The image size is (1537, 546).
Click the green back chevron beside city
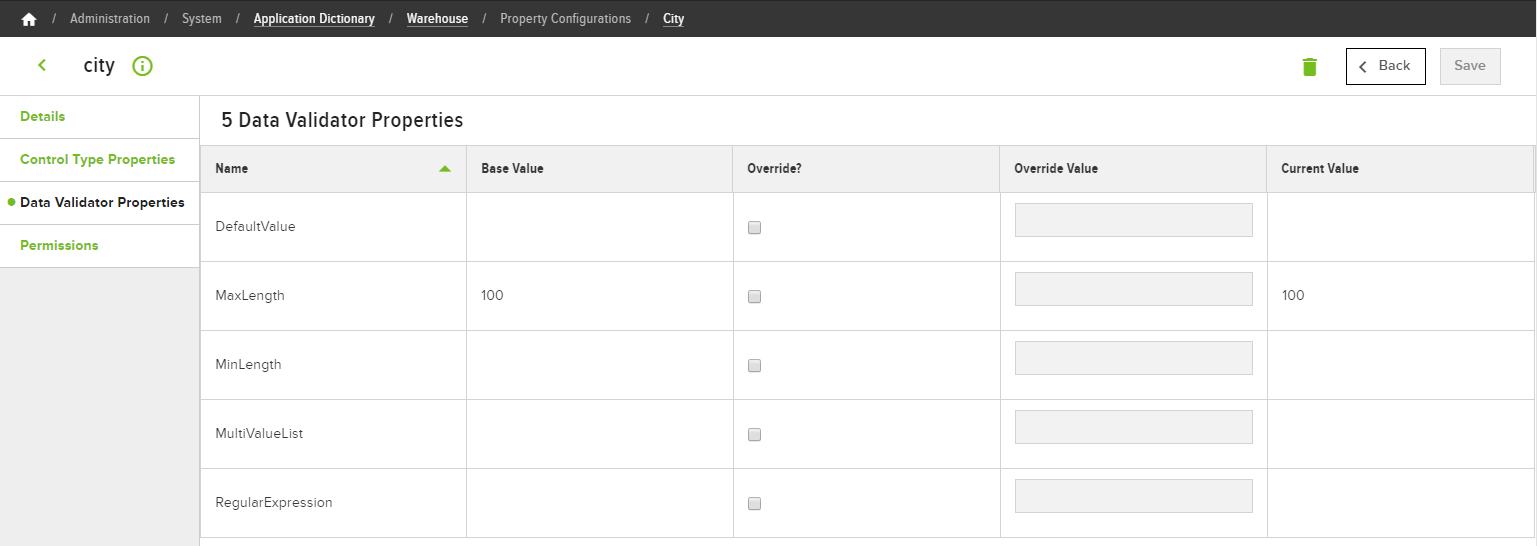click(x=42, y=65)
